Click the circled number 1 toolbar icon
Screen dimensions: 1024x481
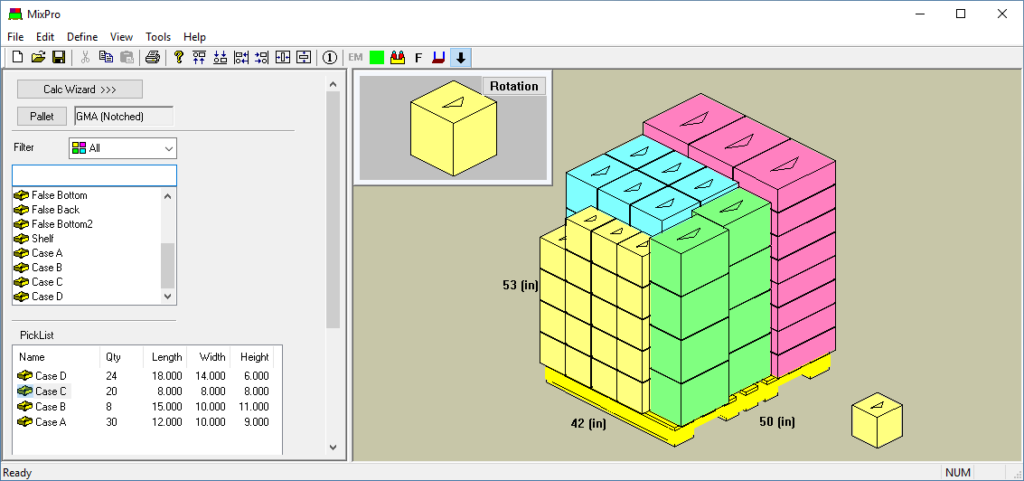point(329,57)
